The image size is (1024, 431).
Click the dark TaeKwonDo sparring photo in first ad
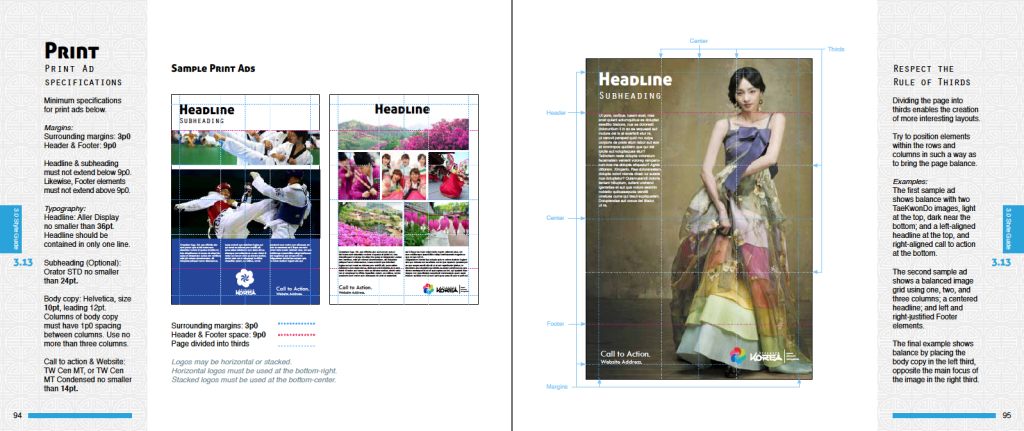(245, 204)
